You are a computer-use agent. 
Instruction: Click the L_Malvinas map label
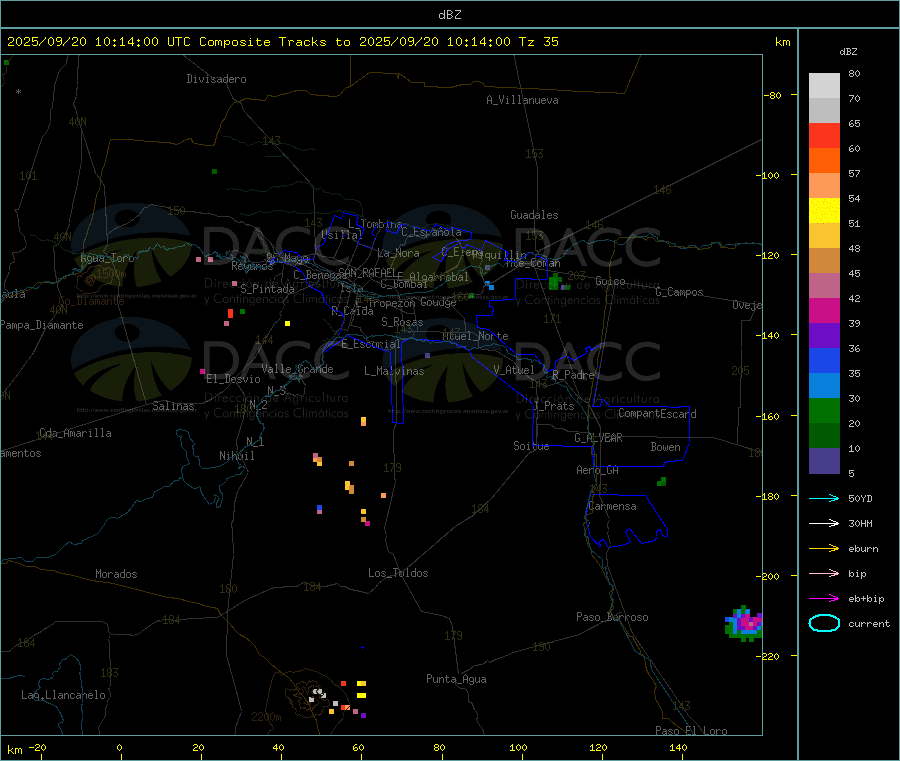click(394, 371)
